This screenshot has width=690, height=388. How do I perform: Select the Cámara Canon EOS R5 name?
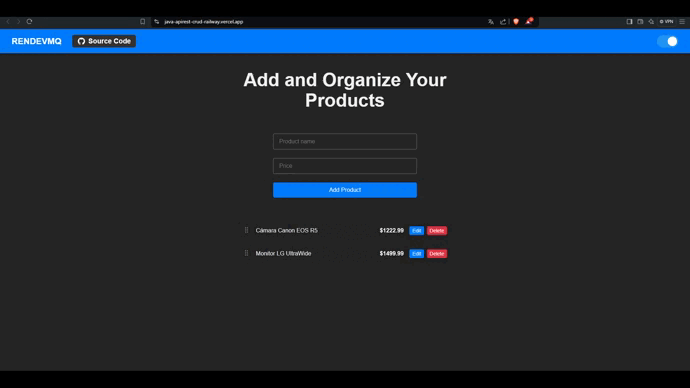286,231
